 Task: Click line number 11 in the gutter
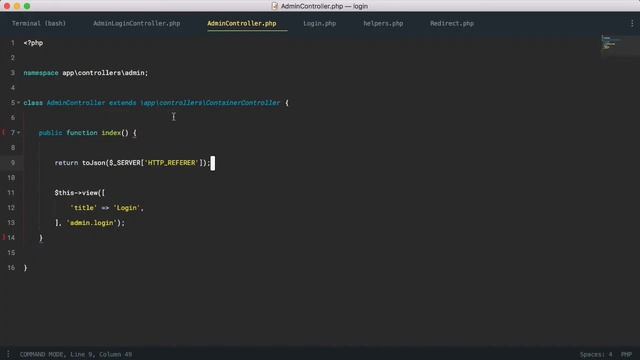(11, 193)
